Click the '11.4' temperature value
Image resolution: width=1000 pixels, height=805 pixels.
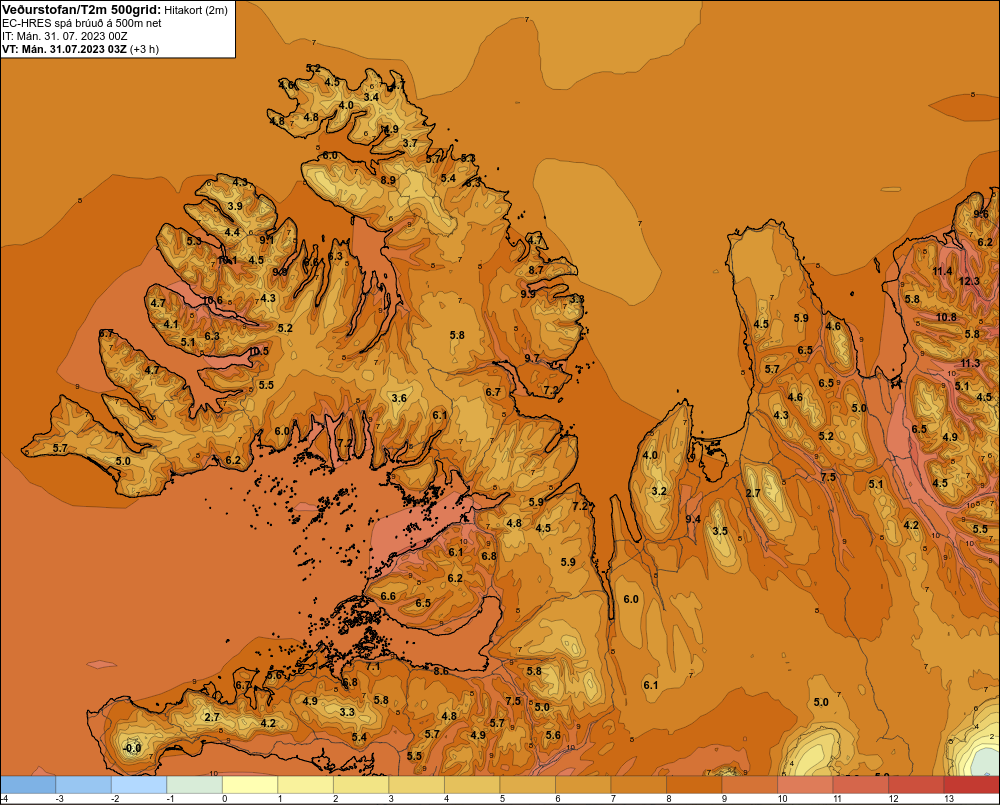942,271
